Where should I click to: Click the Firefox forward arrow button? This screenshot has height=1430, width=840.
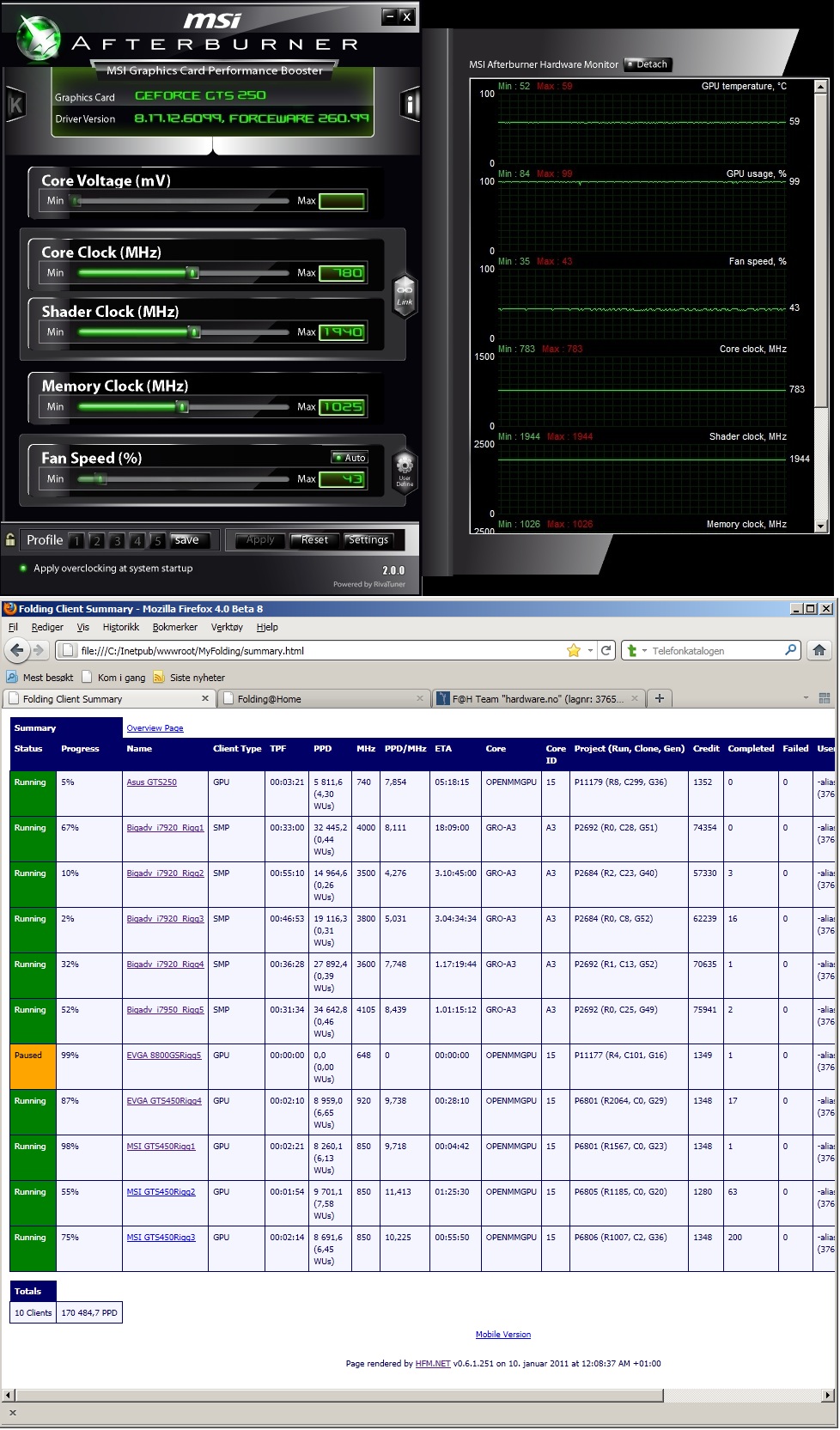(x=38, y=650)
